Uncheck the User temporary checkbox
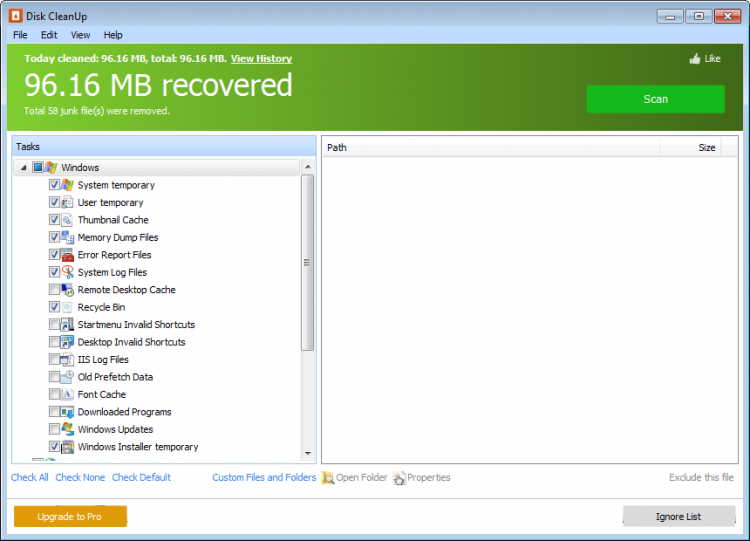The image size is (750, 541). pyautogui.click(x=54, y=202)
